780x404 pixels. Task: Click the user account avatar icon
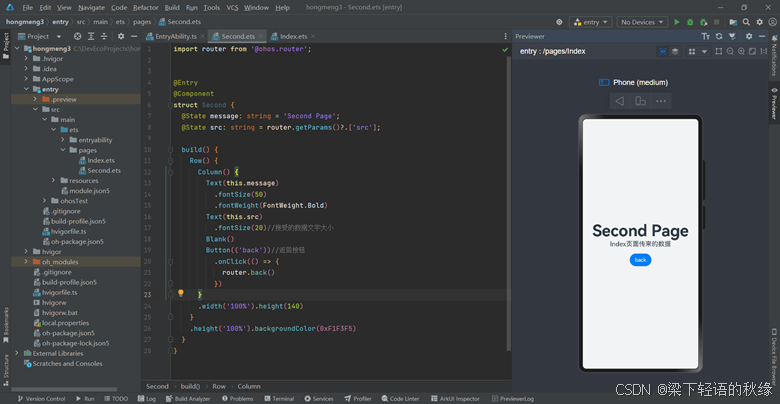(772, 22)
